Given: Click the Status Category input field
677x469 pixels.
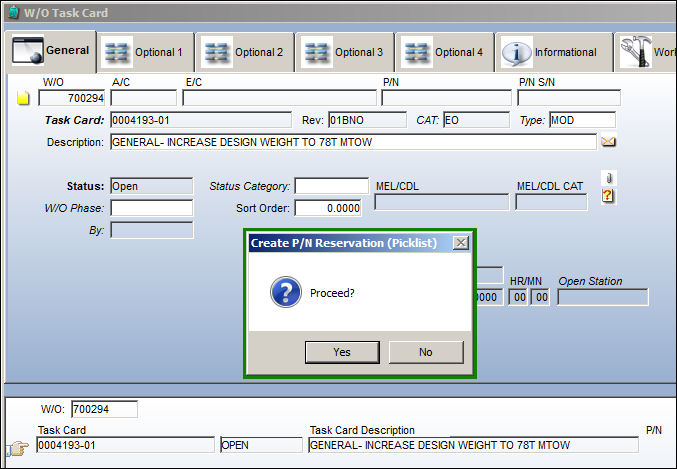Looking at the screenshot, I should (x=332, y=186).
